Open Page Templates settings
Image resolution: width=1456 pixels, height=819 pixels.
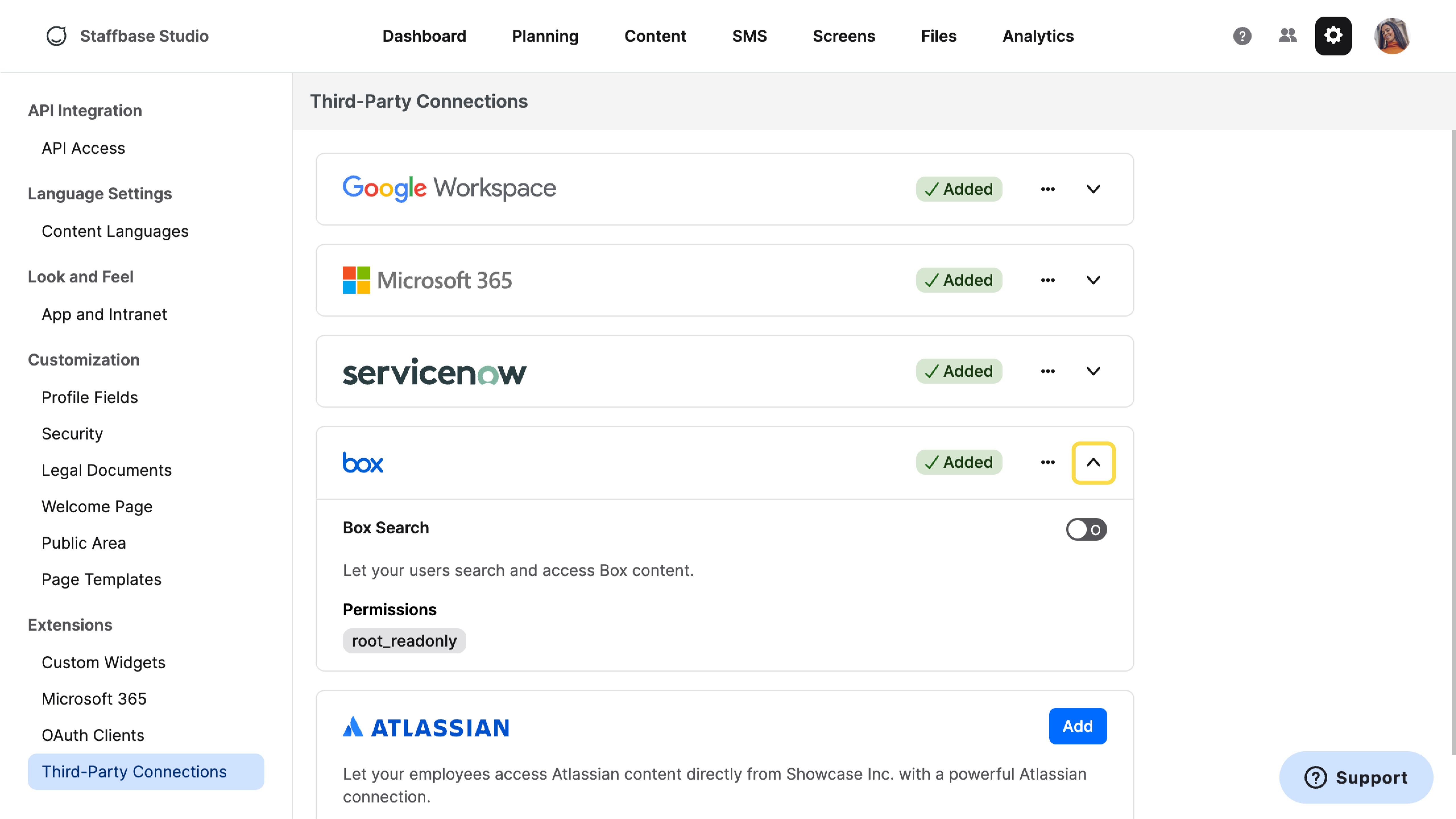tap(101, 580)
